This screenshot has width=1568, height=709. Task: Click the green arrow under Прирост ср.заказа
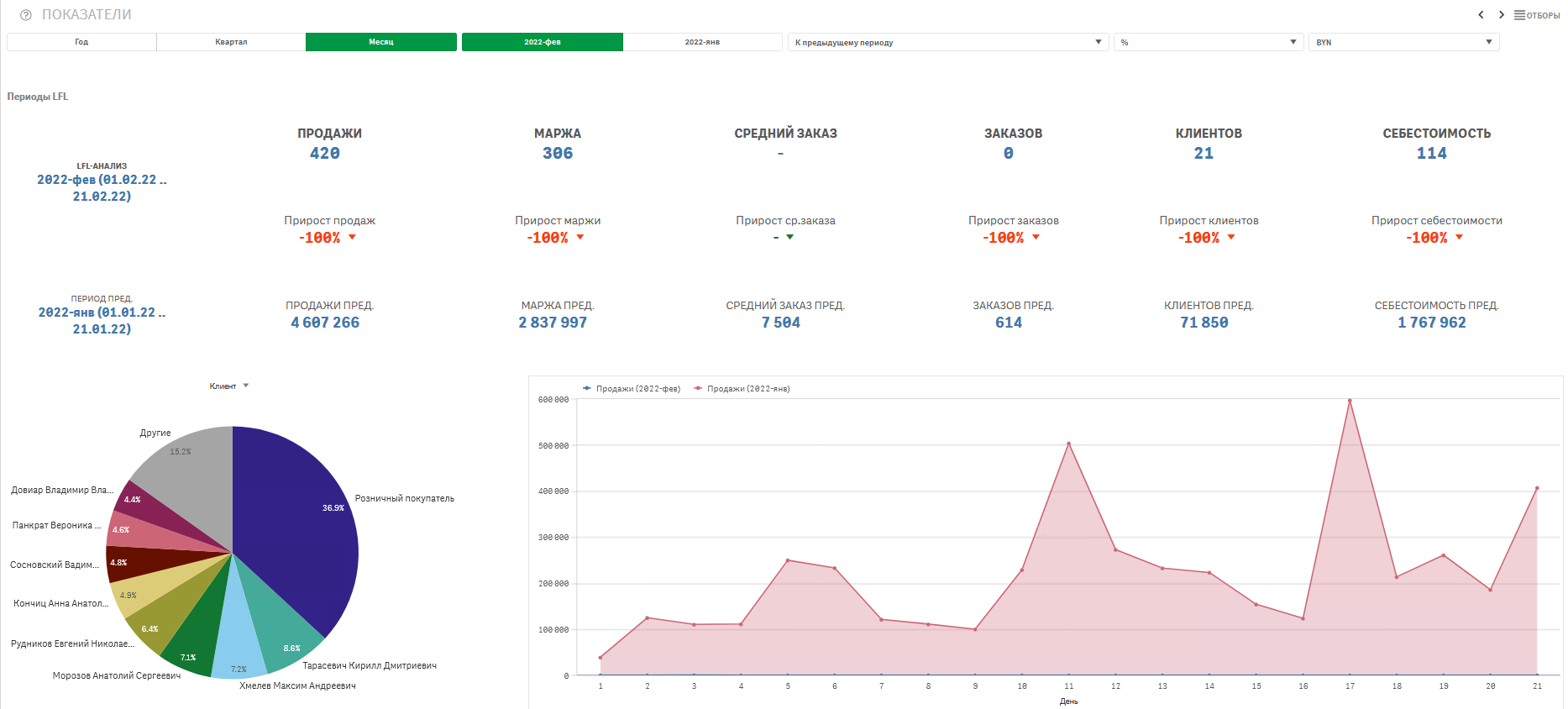coord(789,238)
